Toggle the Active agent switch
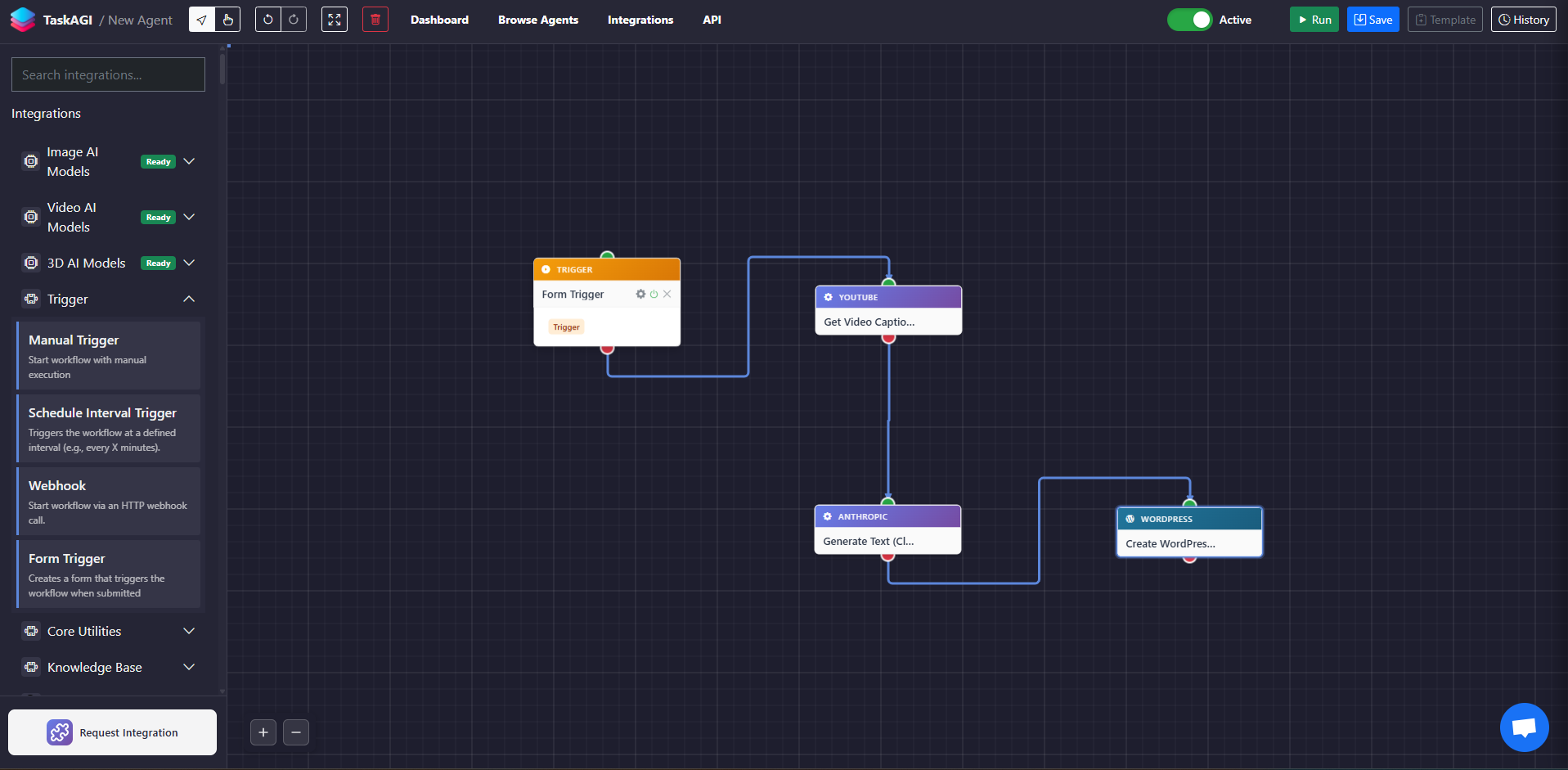 click(x=1189, y=20)
